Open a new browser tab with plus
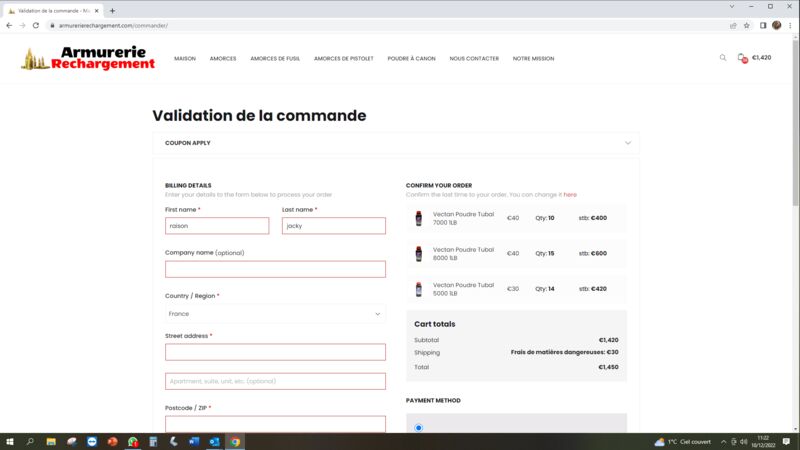The width and height of the screenshot is (800, 450). [112, 11]
